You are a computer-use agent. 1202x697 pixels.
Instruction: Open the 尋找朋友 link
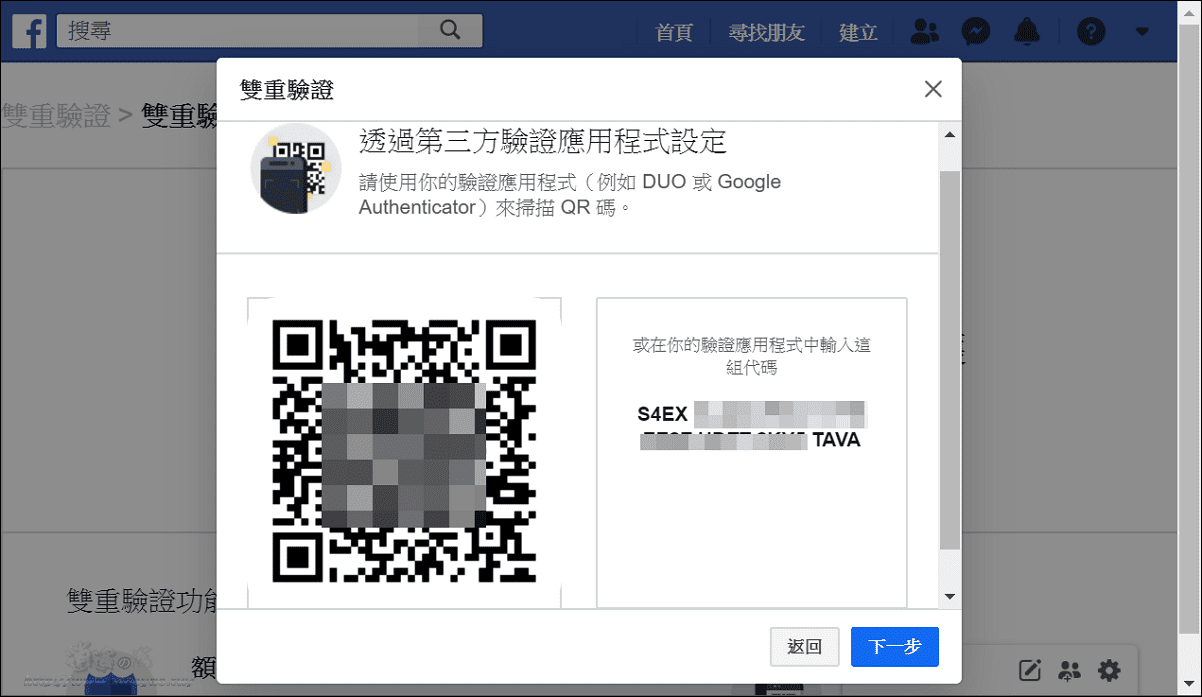pyautogui.click(x=767, y=32)
